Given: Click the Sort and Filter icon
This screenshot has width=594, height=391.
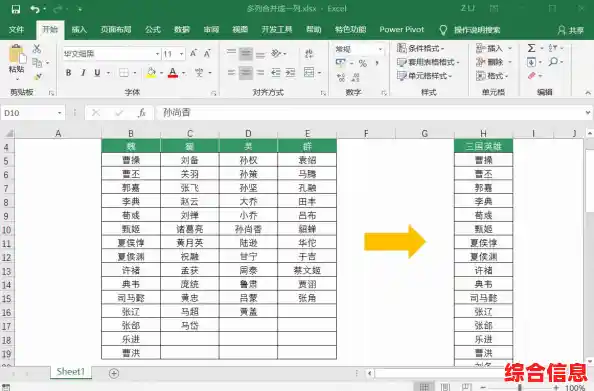Looking at the screenshot, I should pyautogui.click(x=553, y=48).
